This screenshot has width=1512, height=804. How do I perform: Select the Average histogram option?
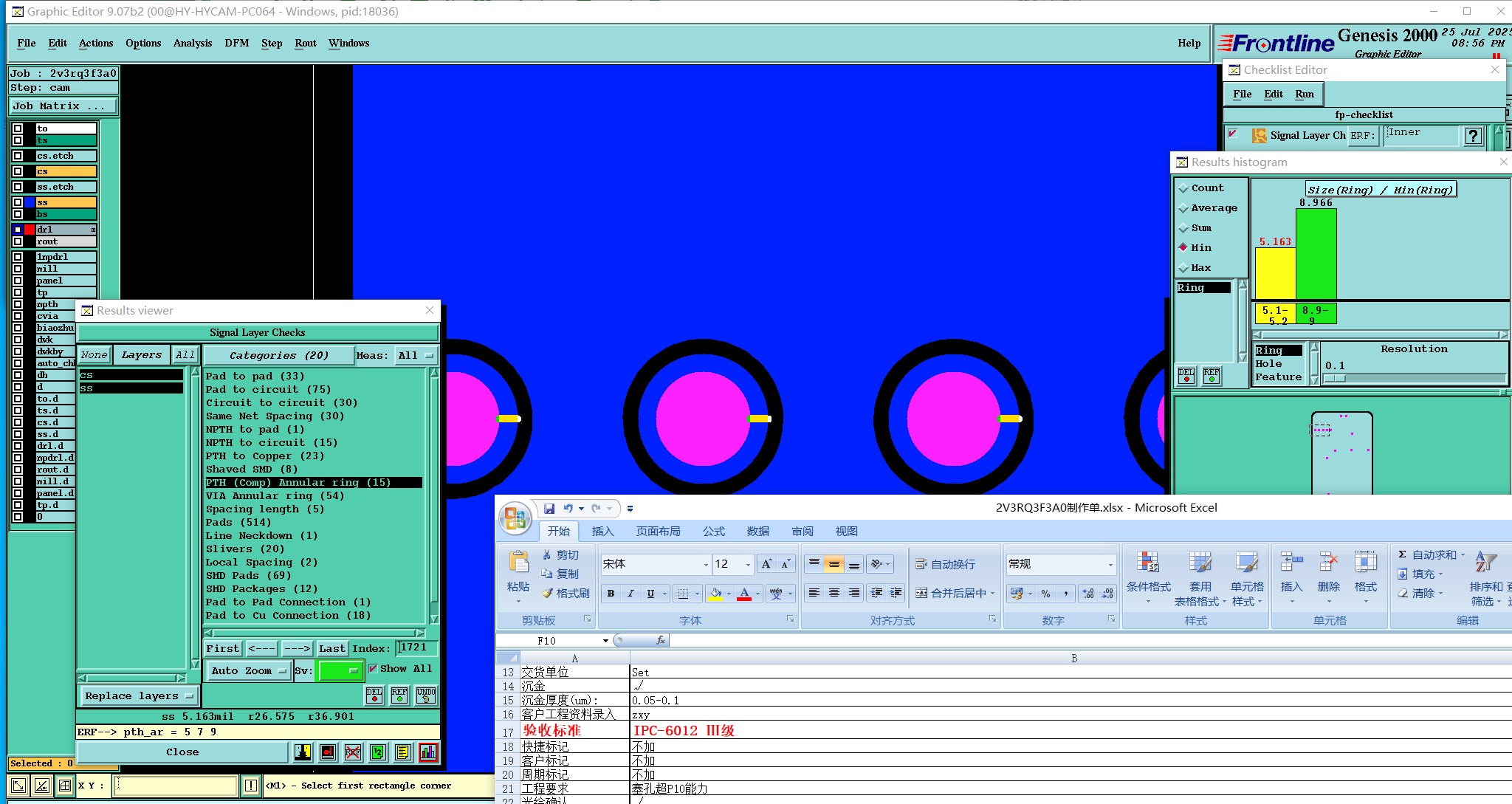point(1183,208)
